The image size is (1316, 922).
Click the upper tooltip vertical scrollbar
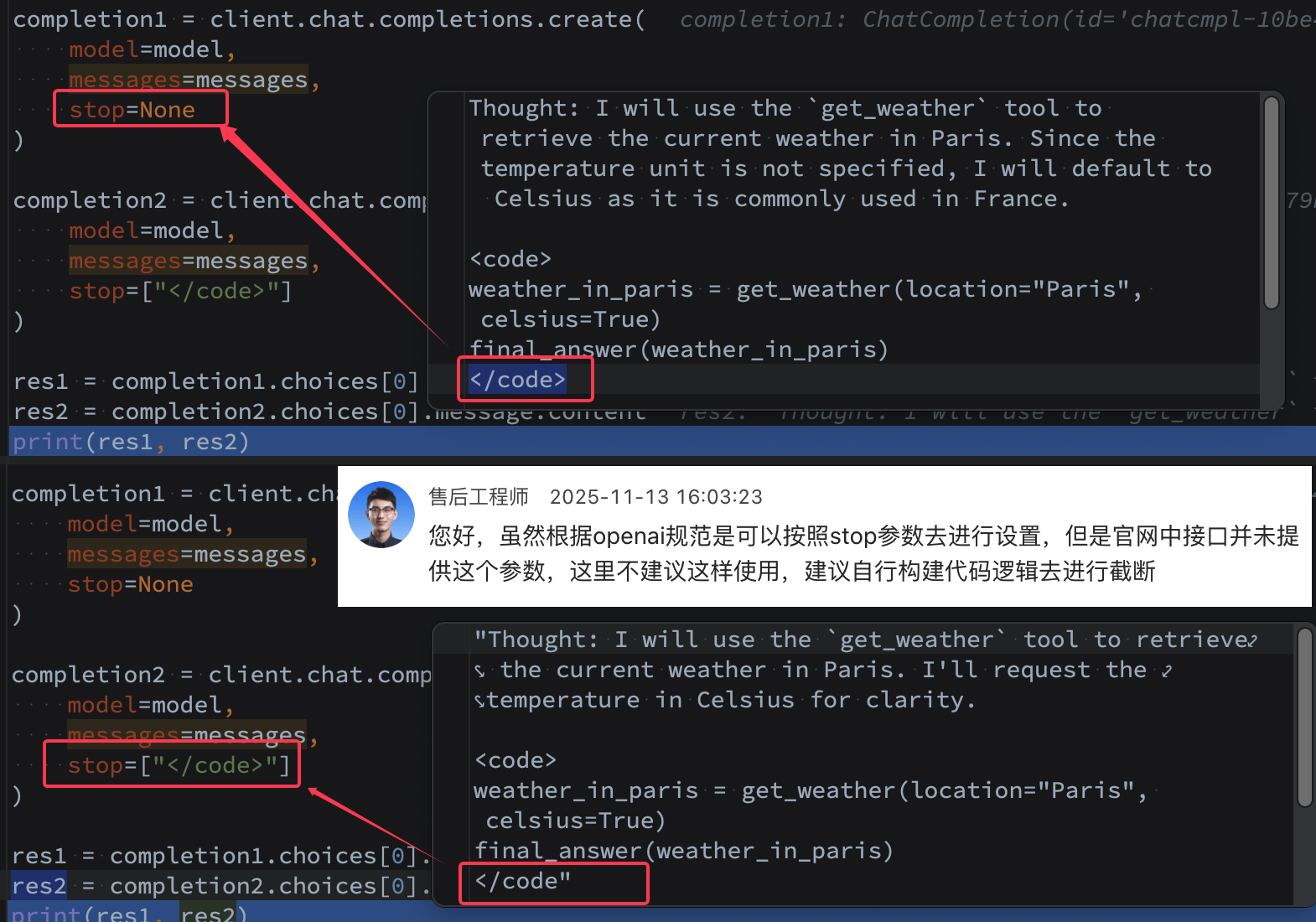(x=1271, y=203)
